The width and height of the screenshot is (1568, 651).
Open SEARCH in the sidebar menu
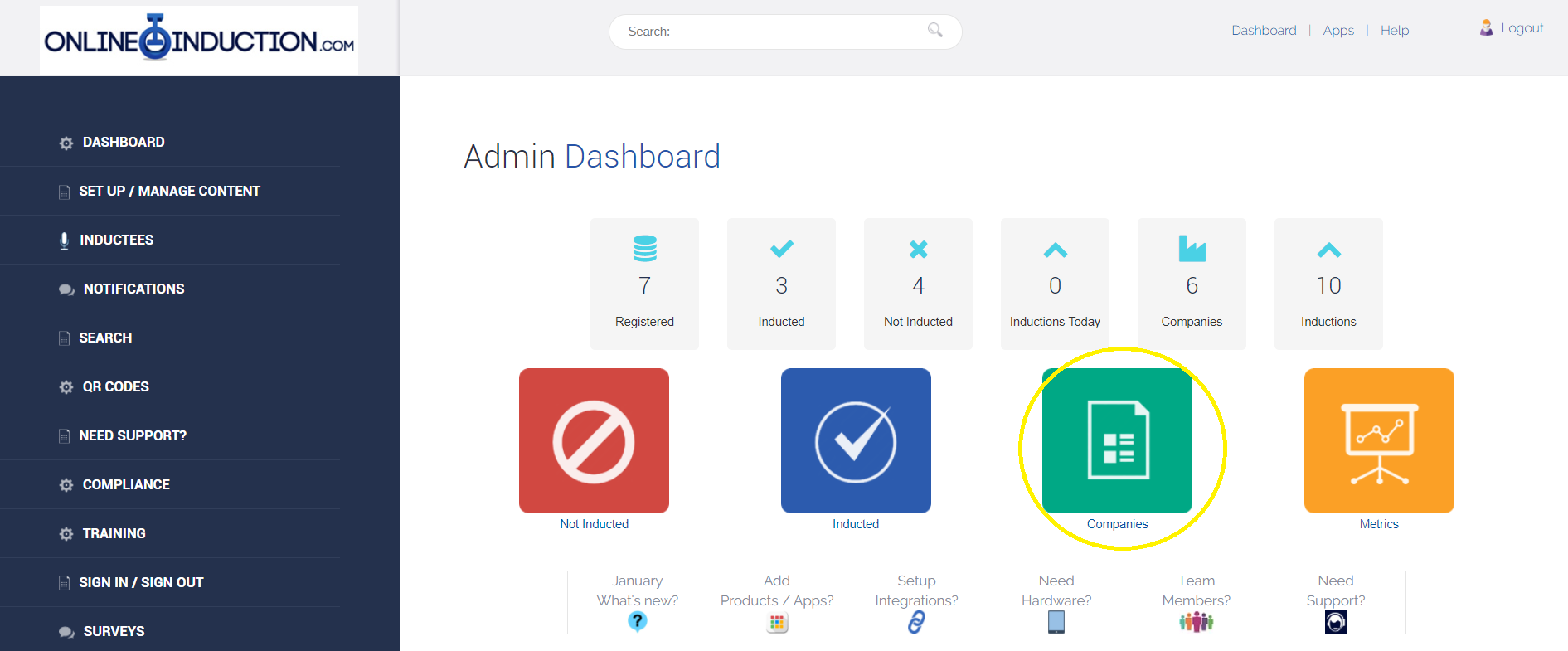tap(105, 338)
